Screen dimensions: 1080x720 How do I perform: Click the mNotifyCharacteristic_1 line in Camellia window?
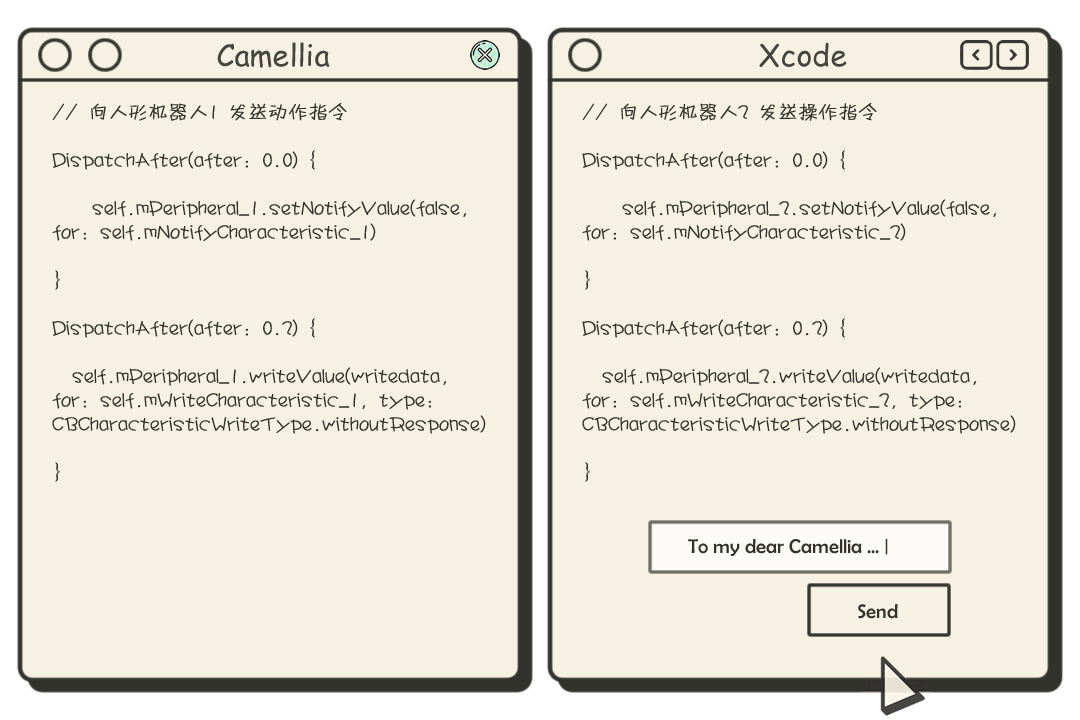[214, 233]
